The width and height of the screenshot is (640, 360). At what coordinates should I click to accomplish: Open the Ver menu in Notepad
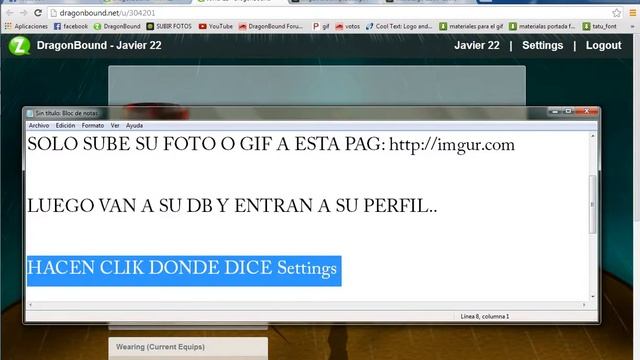(x=115, y=126)
